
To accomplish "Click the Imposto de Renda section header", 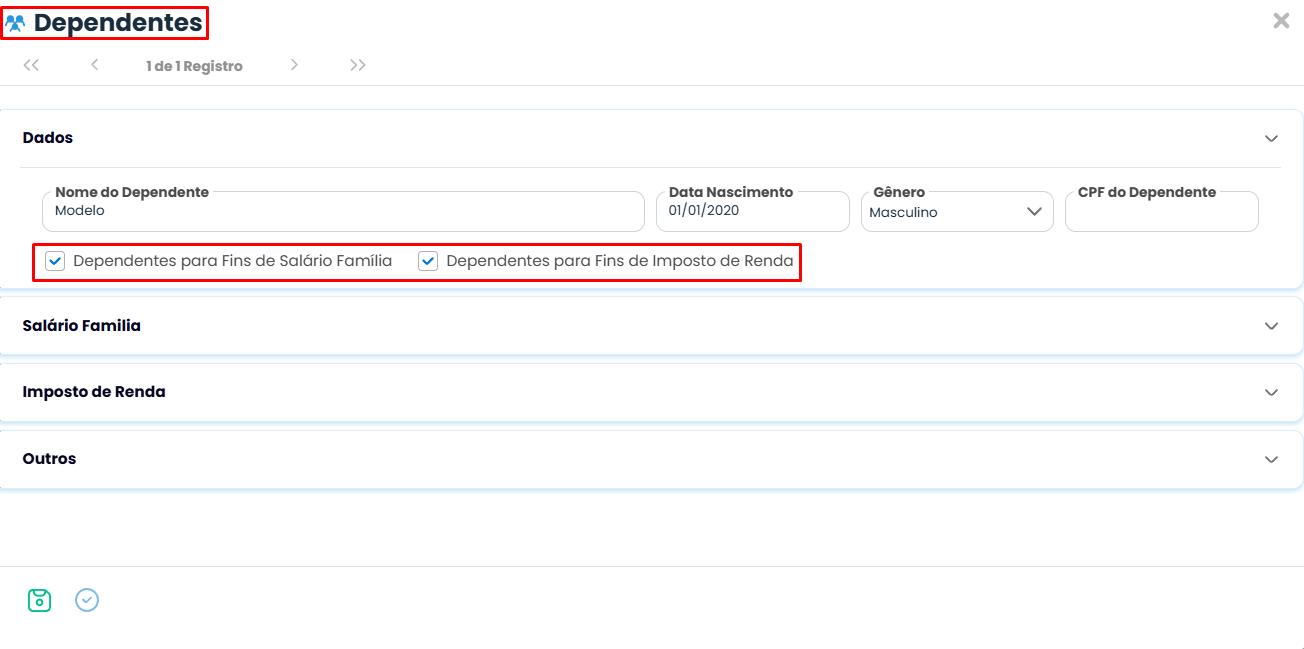I will 651,392.
